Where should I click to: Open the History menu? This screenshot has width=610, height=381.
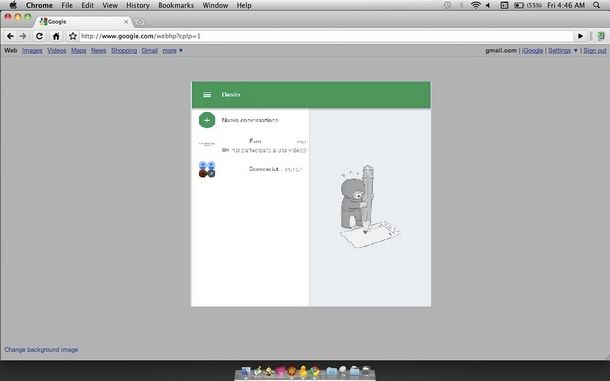[138, 5]
